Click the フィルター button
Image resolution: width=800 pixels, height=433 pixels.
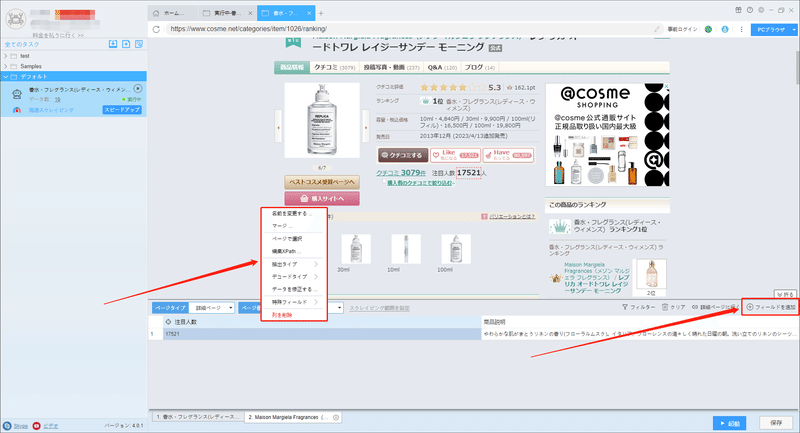point(638,308)
